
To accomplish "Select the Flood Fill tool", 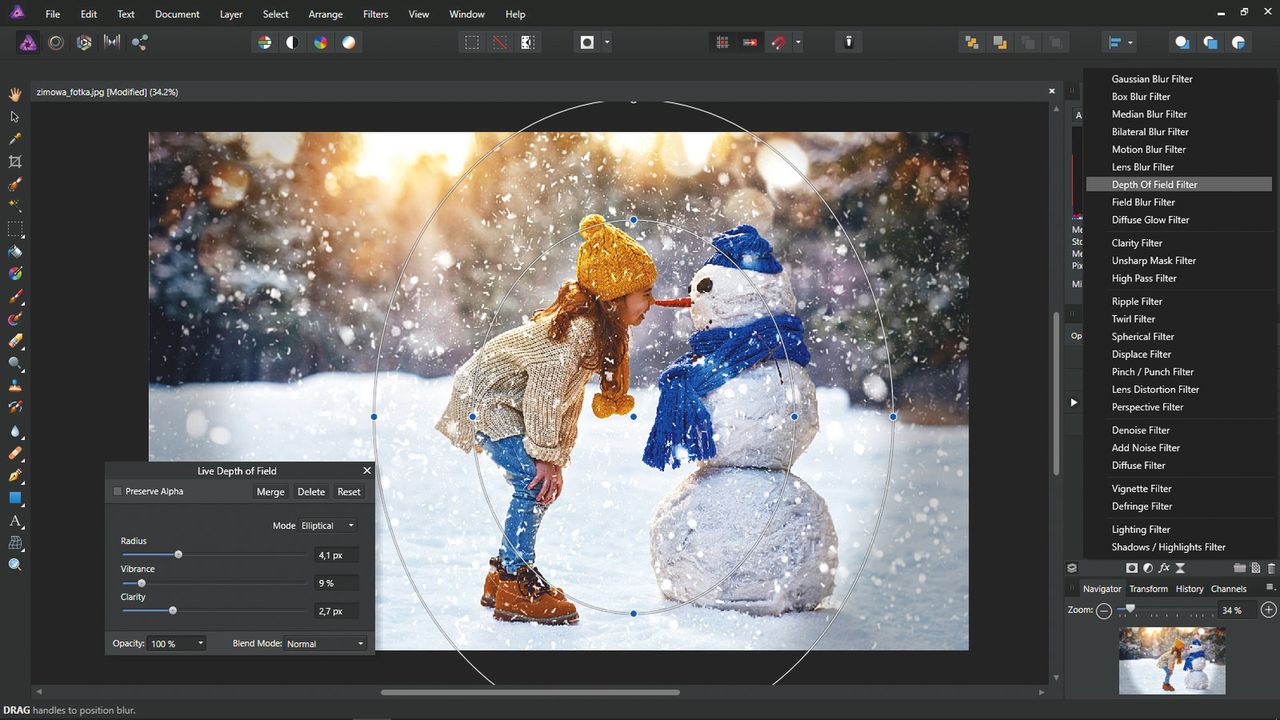I will point(15,252).
